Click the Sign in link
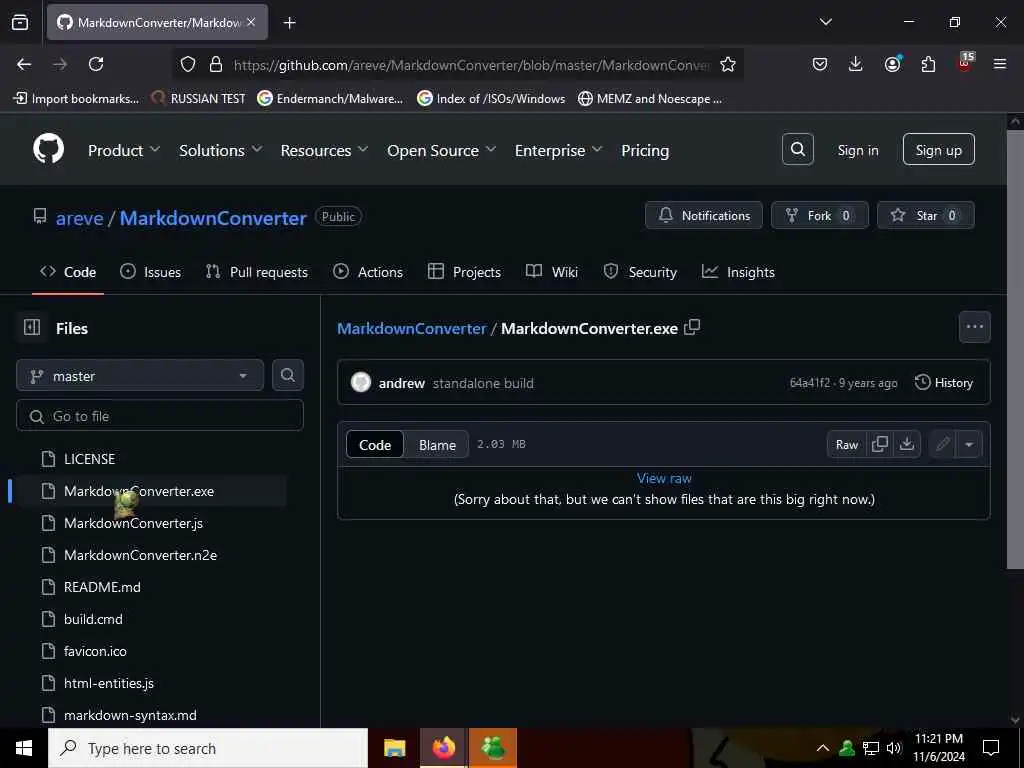Image resolution: width=1024 pixels, height=768 pixels. [x=857, y=150]
